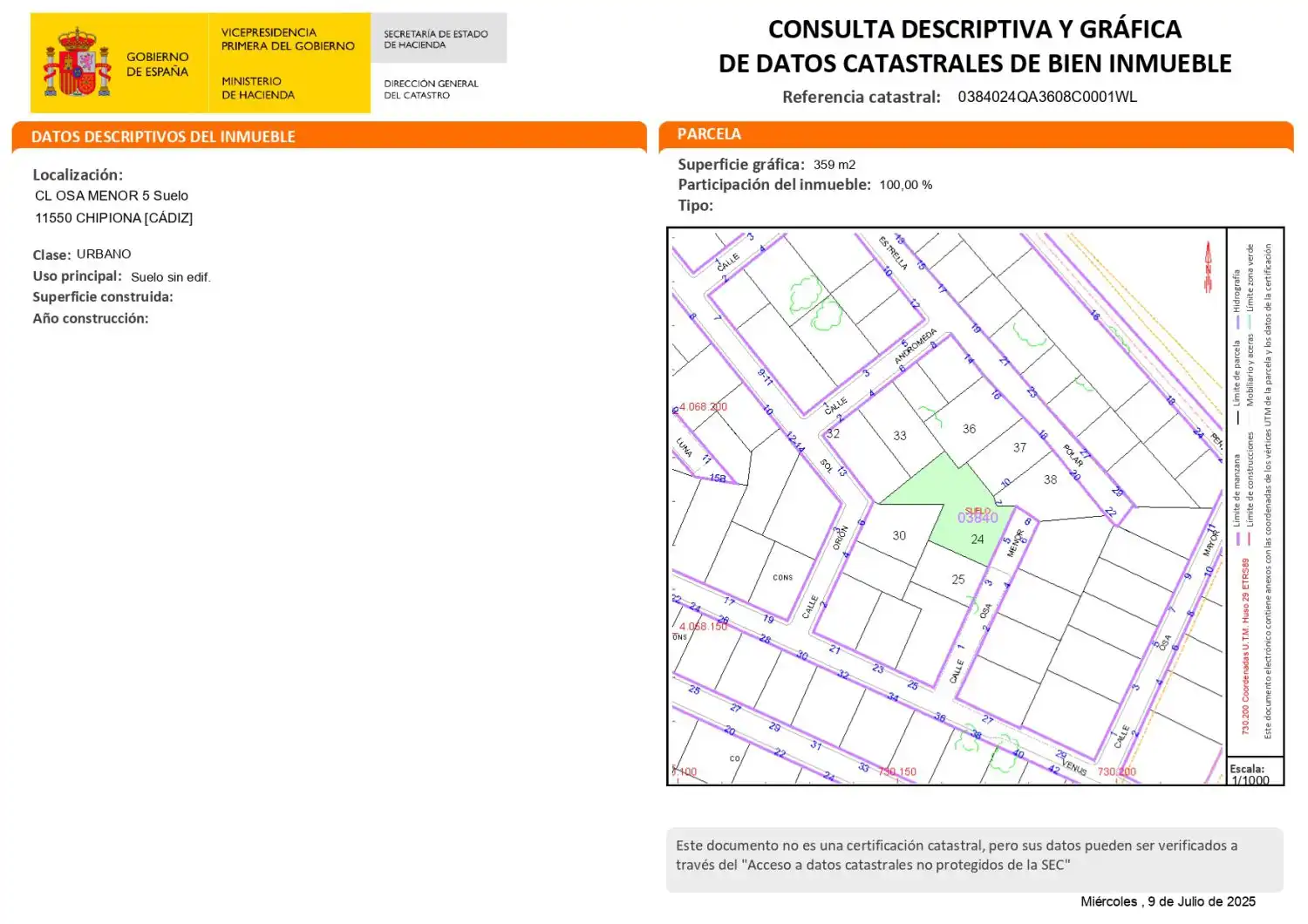Click 'MINISTERIO DE HACIENDA' in the yellow banner
Image resolution: width=1308 pixels, height=924 pixels.
pyautogui.click(x=258, y=88)
